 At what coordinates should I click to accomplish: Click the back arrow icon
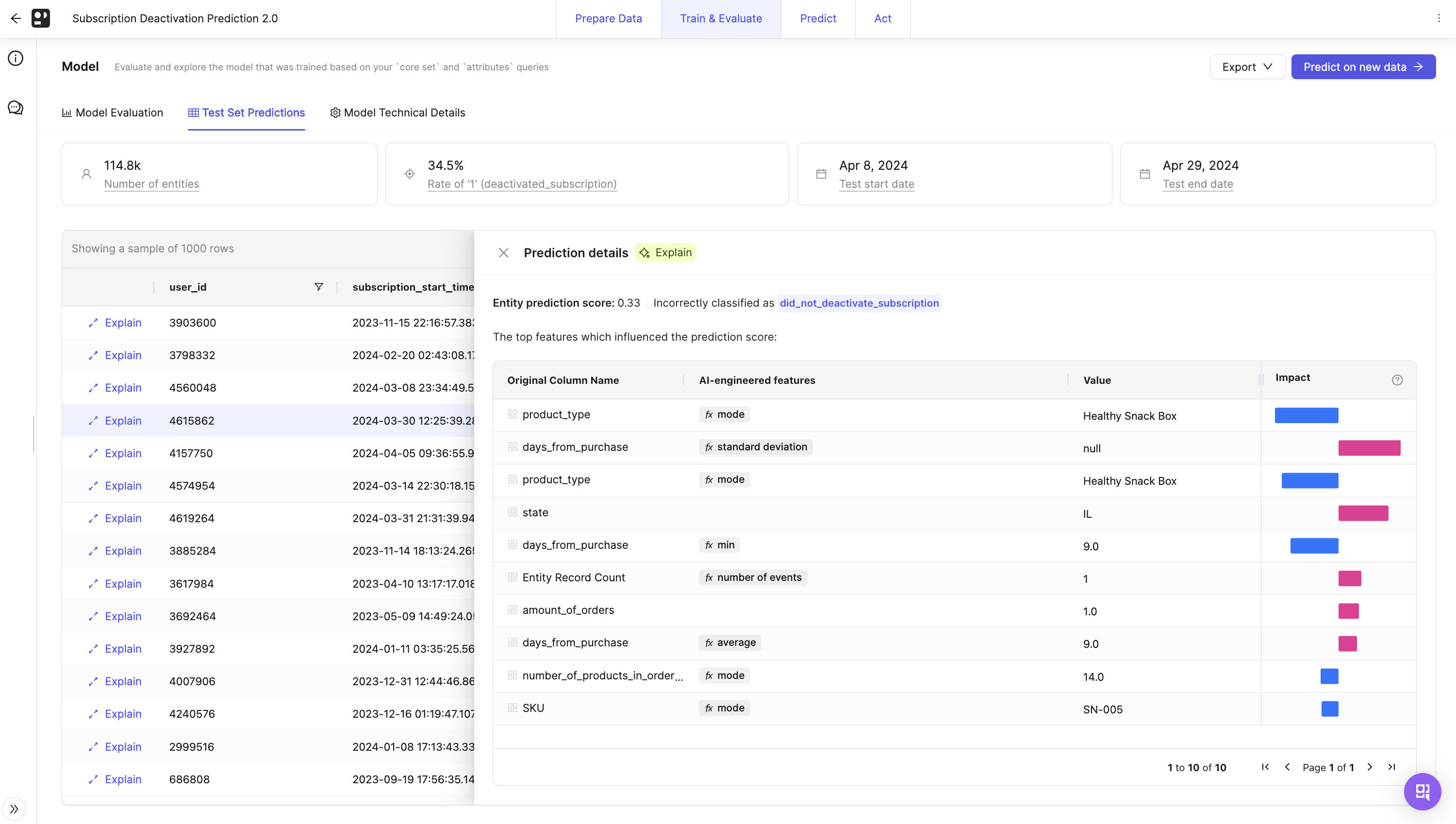tap(16, 18)
